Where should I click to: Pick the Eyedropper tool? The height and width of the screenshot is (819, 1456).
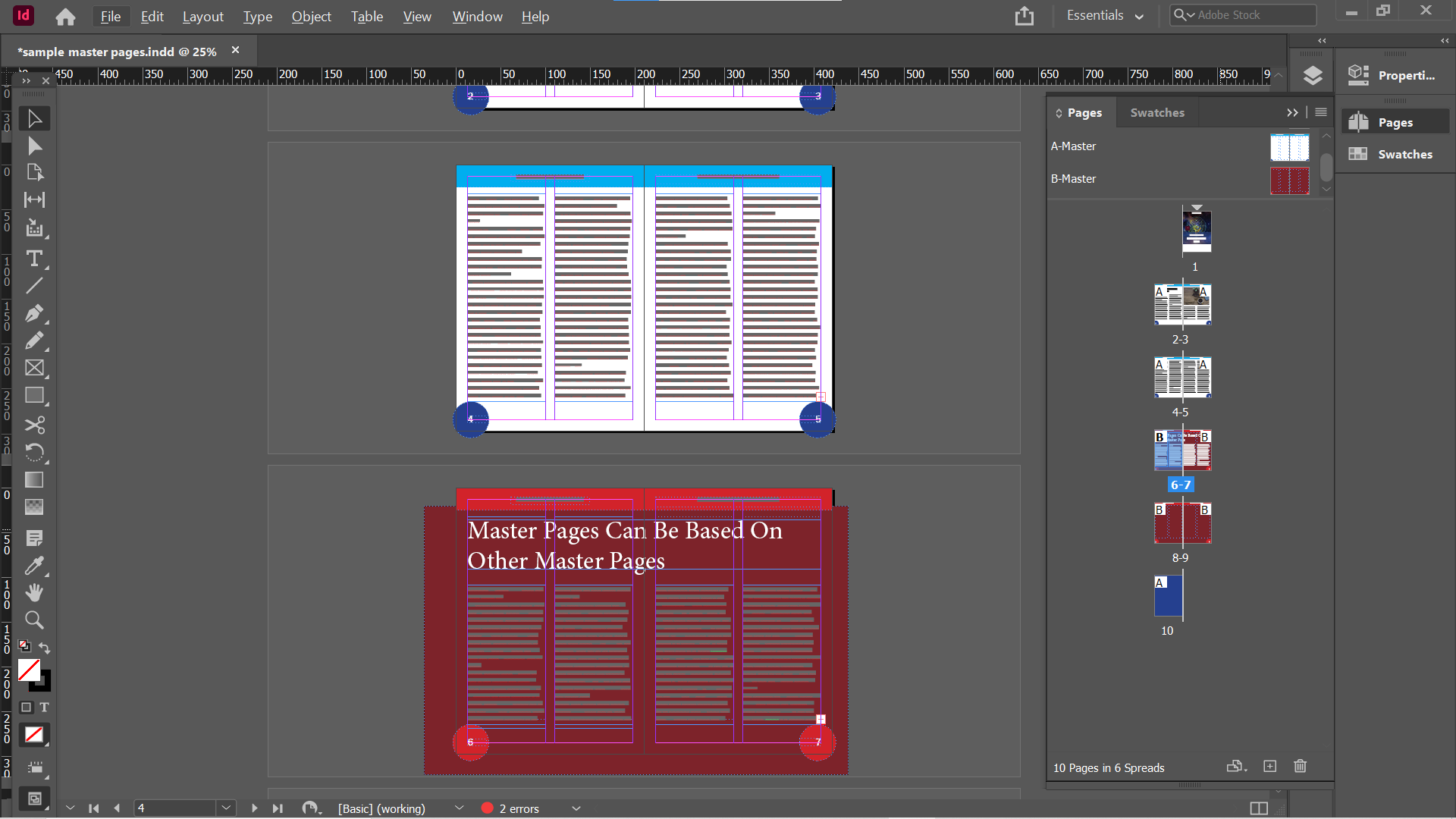pyautogui.click(x=34, y=566)
